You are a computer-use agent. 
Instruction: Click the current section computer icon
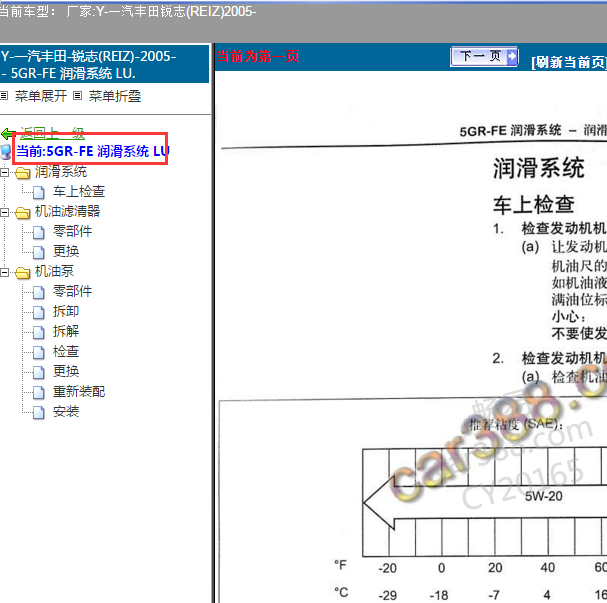5,152
